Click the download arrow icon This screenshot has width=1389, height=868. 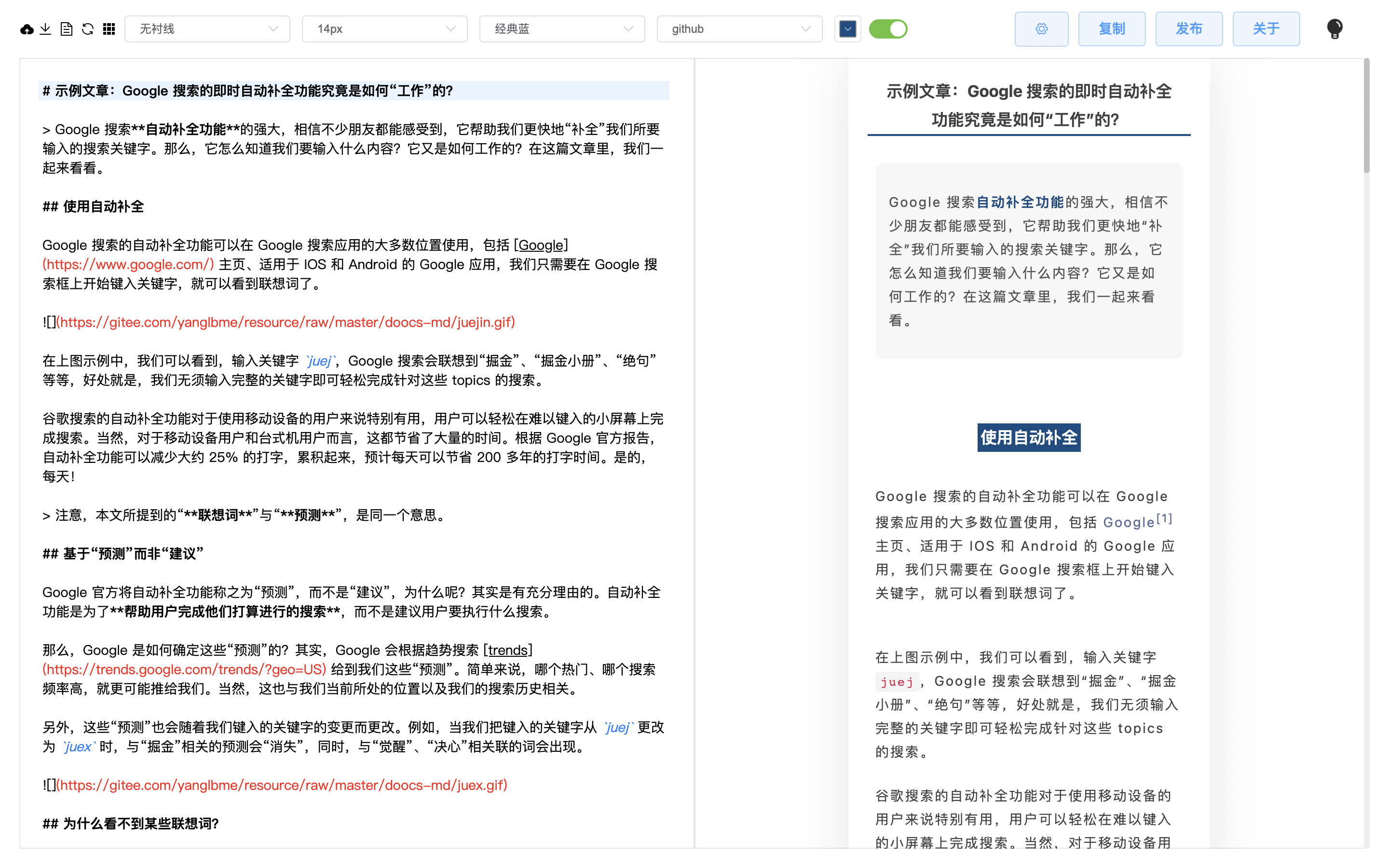point(46,29)
